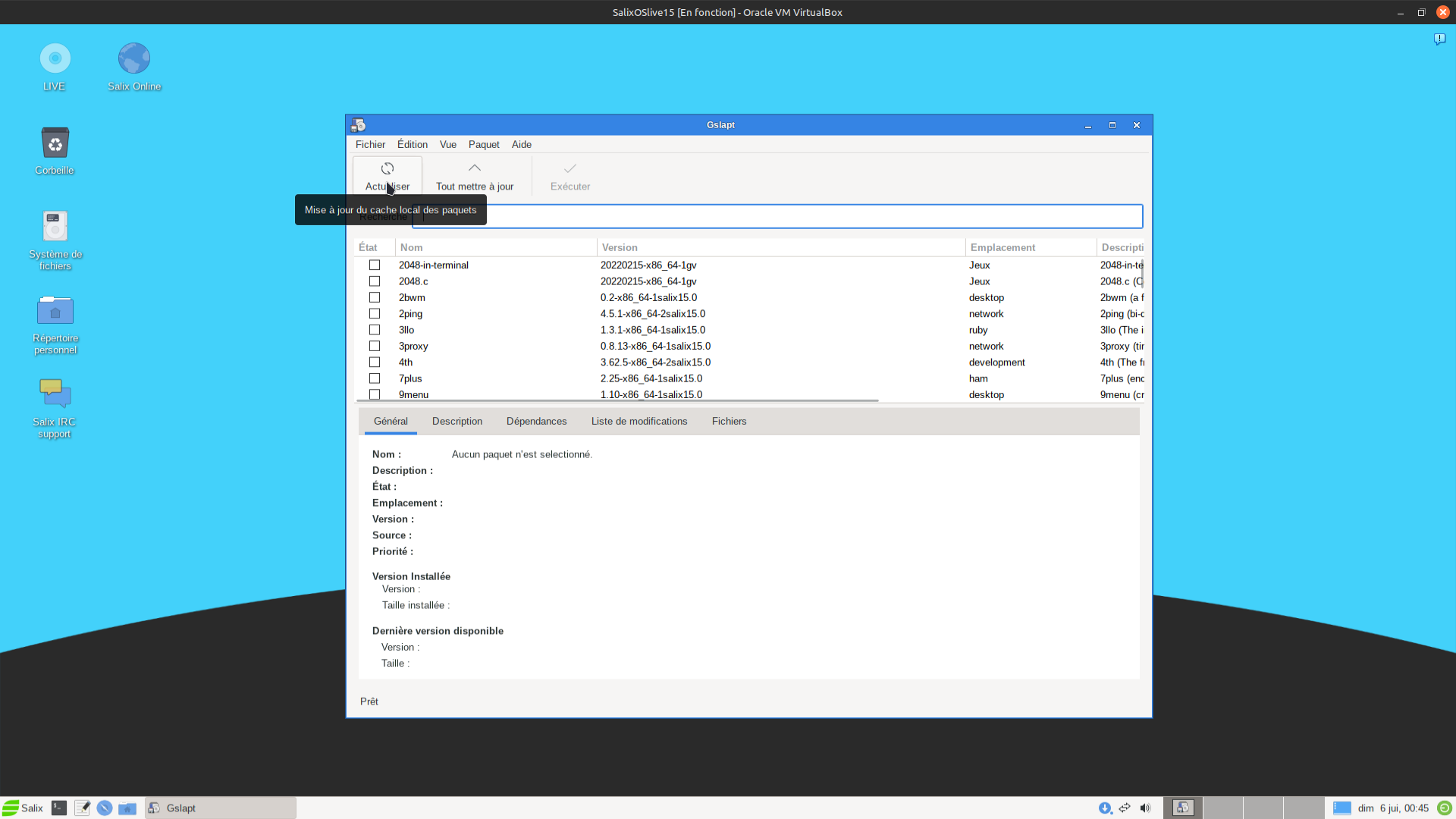Viewport: 1456px width, 819px height.
Task: Click the Actualiser refresh icon
Action: coord(388,168)
